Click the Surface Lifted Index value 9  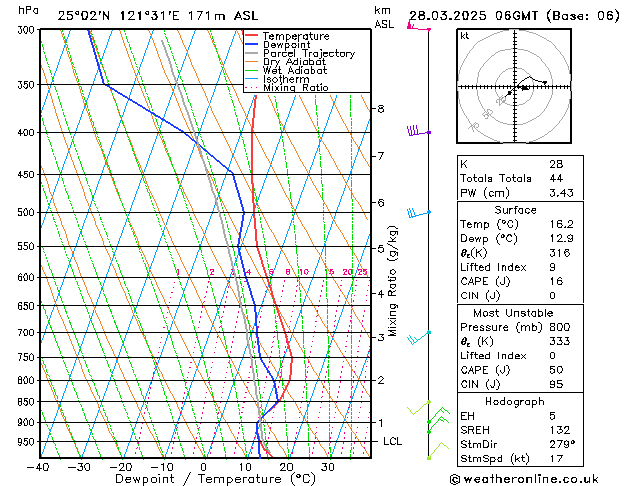point(553,267)
